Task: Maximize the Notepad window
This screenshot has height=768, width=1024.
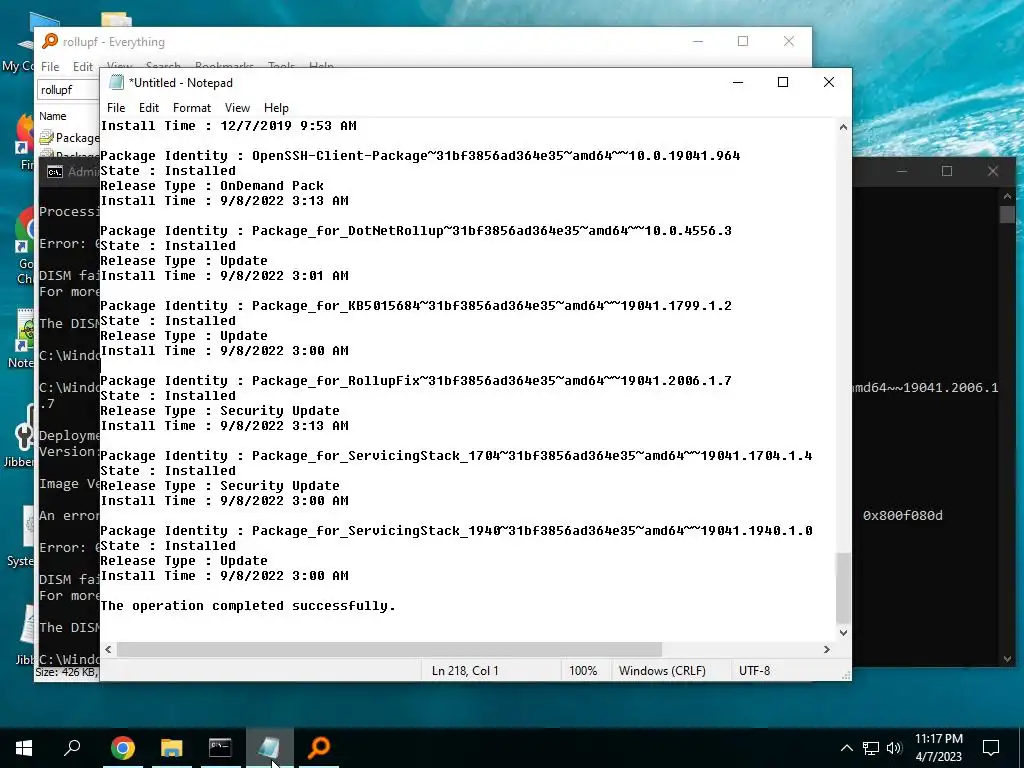Action: tap(783, 82)
